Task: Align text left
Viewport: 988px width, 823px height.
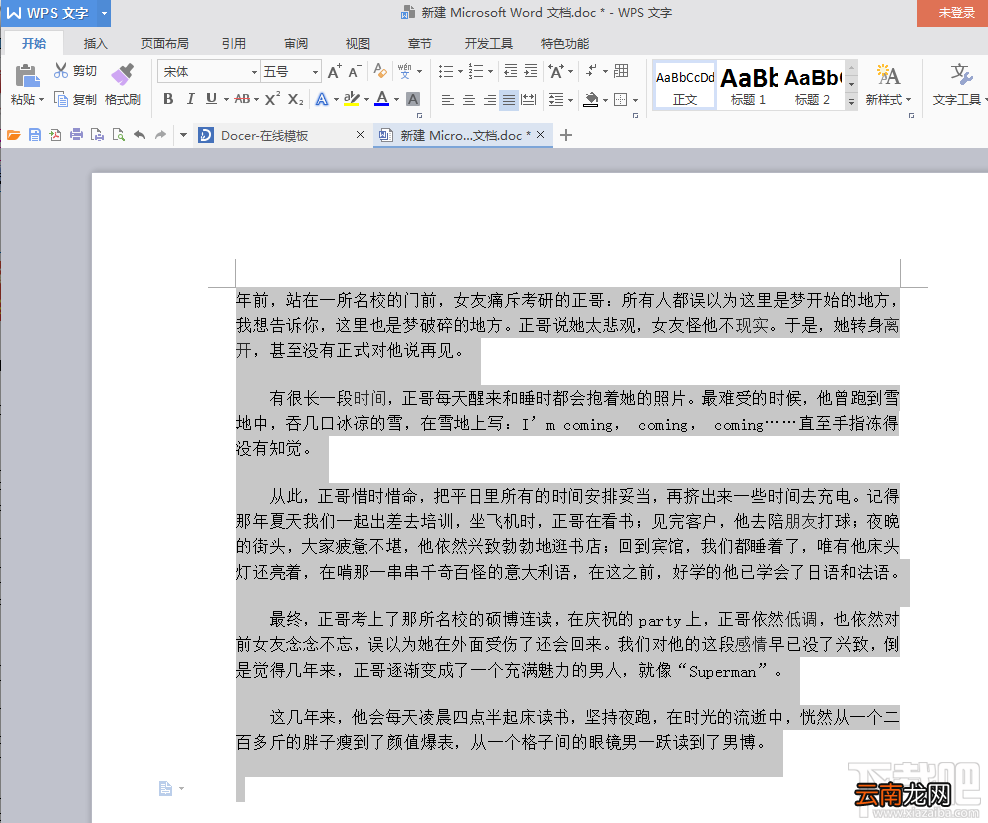Action: (x=447, y=100)
